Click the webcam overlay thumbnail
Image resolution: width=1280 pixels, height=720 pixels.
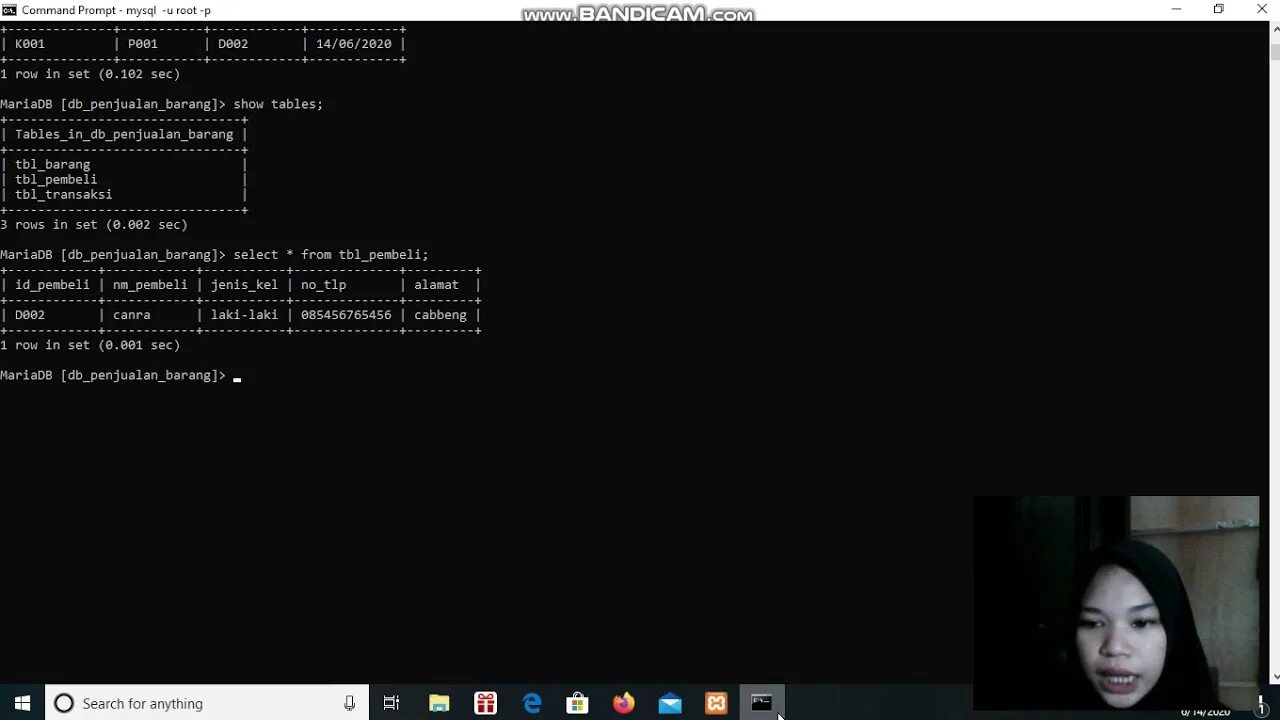point(1116,603)
